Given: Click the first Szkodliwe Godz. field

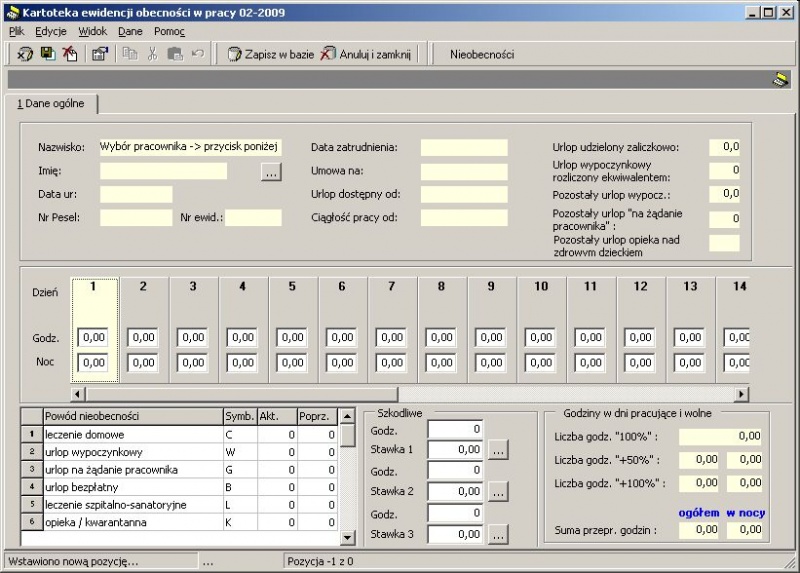Looking at the screenshot, I should point(455,430).
